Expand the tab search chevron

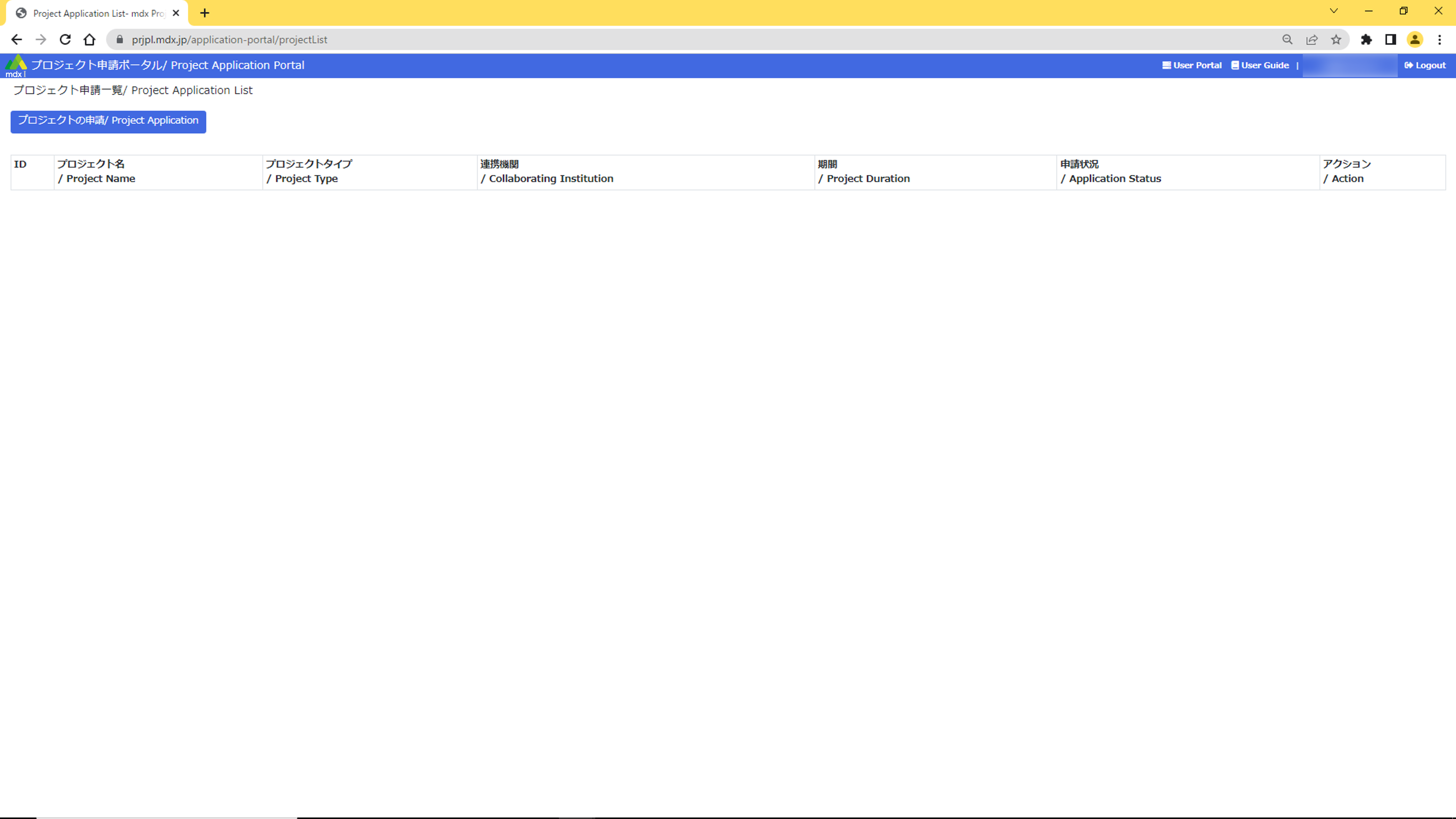(1334, 11)
